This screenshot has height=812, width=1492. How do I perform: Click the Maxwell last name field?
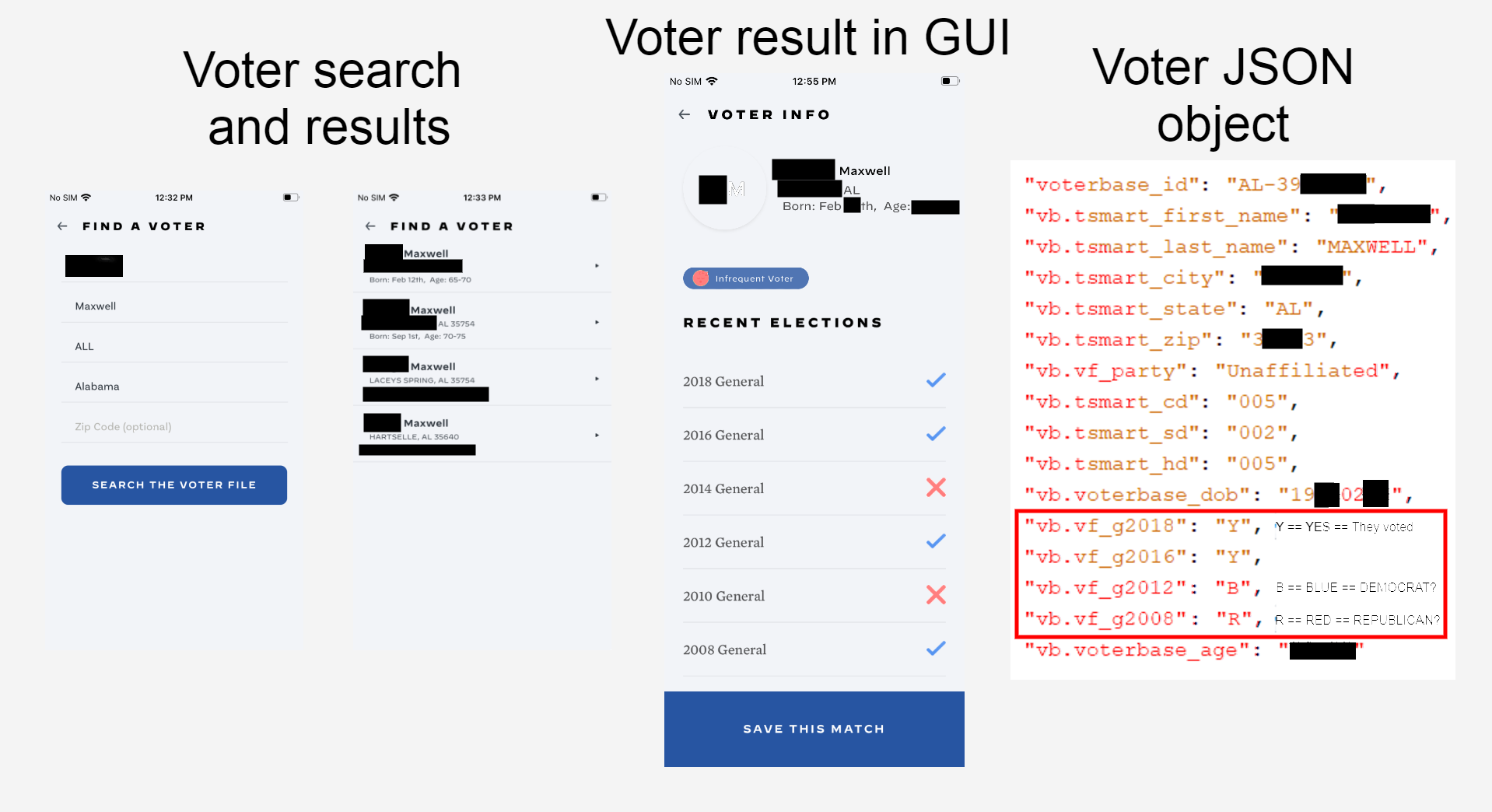coord(174,306)
